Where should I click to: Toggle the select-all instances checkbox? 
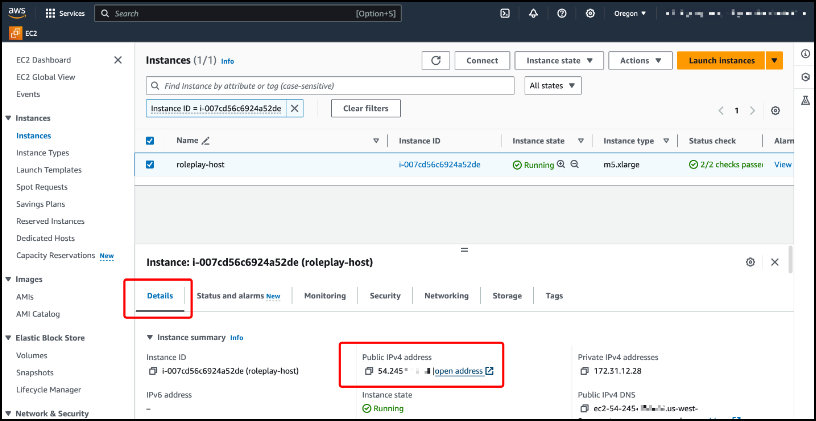coord(150,141)
